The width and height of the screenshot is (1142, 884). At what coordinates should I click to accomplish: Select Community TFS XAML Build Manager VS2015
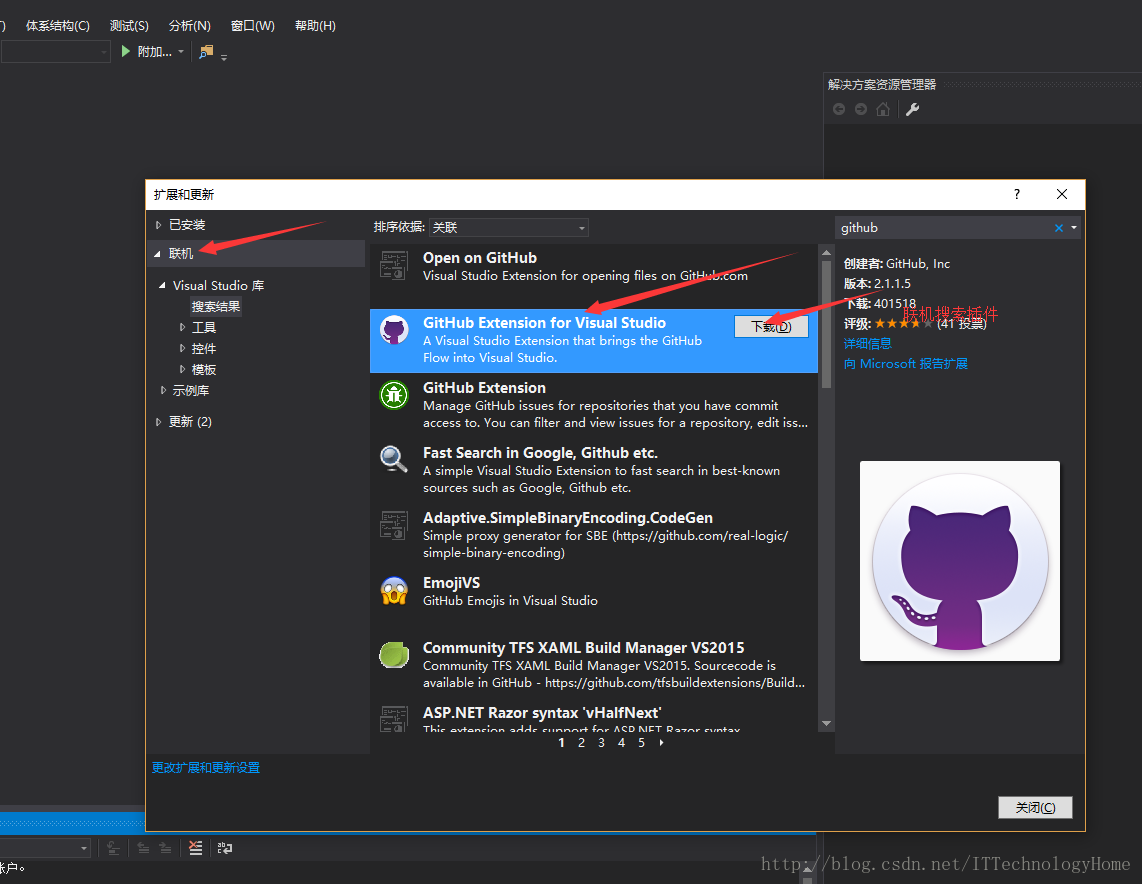coord(594,665)
